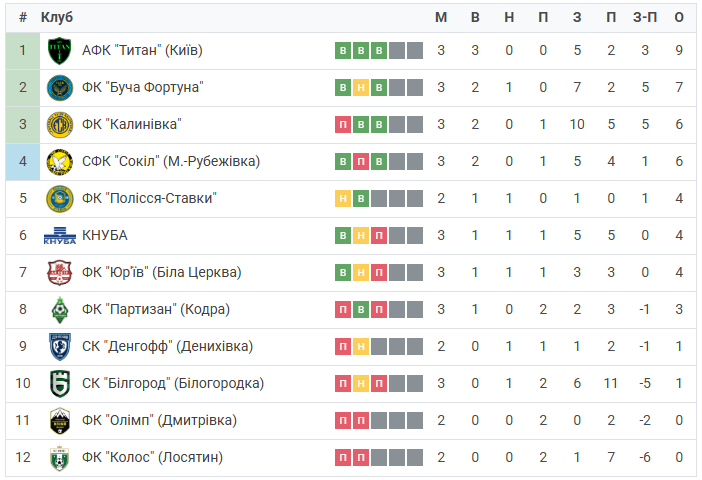Click the AFK Титан club logo
Viewport: 702px width, 480px height.
coord(60,51)
